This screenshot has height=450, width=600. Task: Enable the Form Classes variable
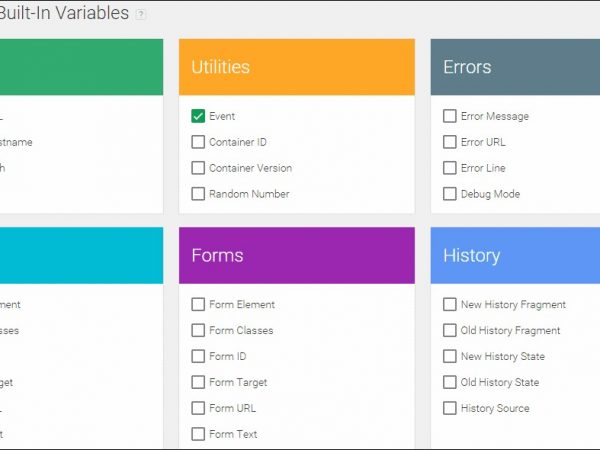pos(198,330)
